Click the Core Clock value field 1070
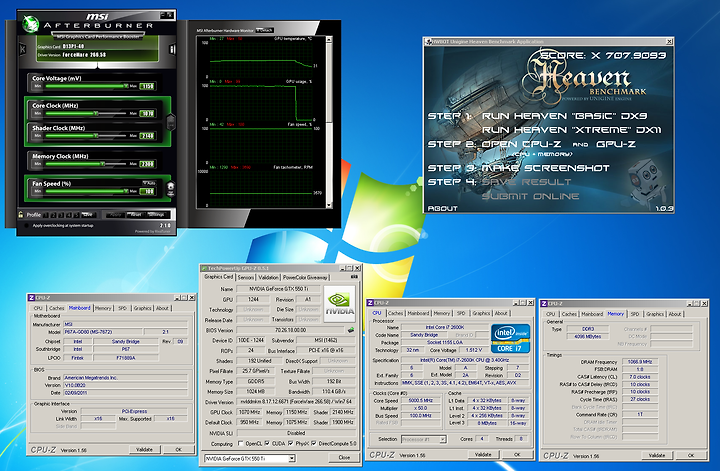720x471 pixels. [147, 113]
